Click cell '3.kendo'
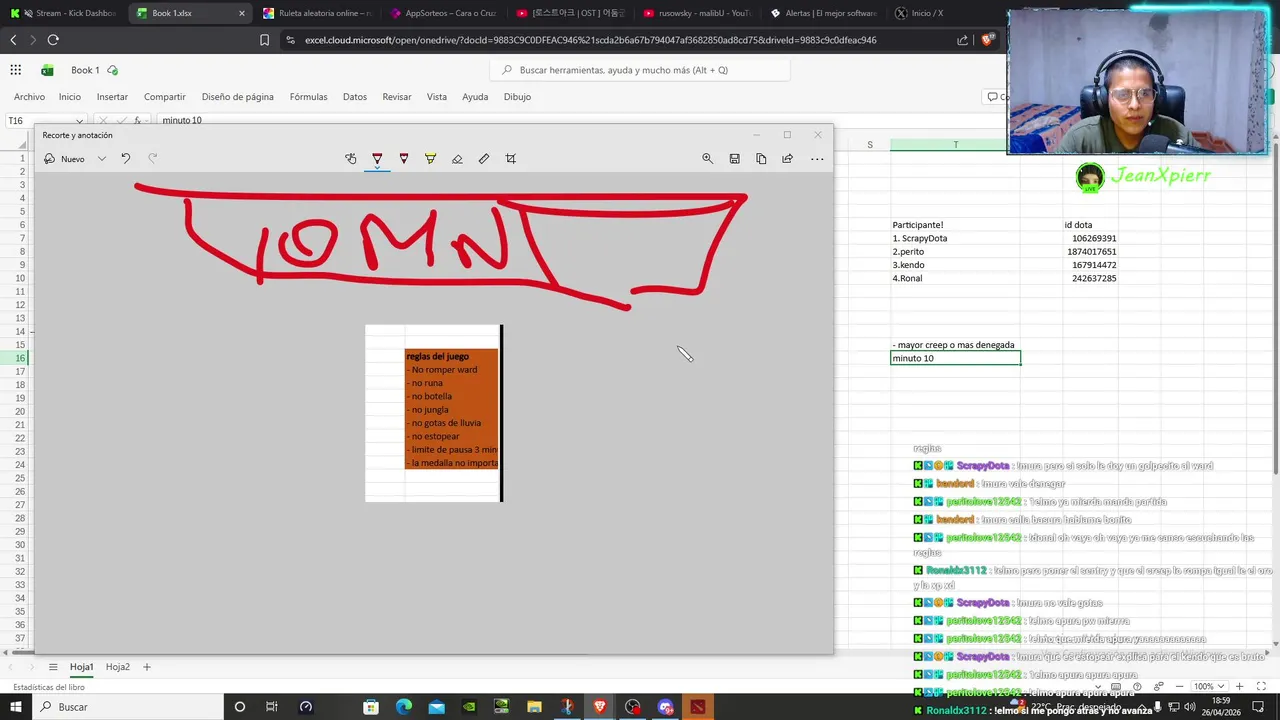This screenshot has height=720, width=1280. (955, 265)
